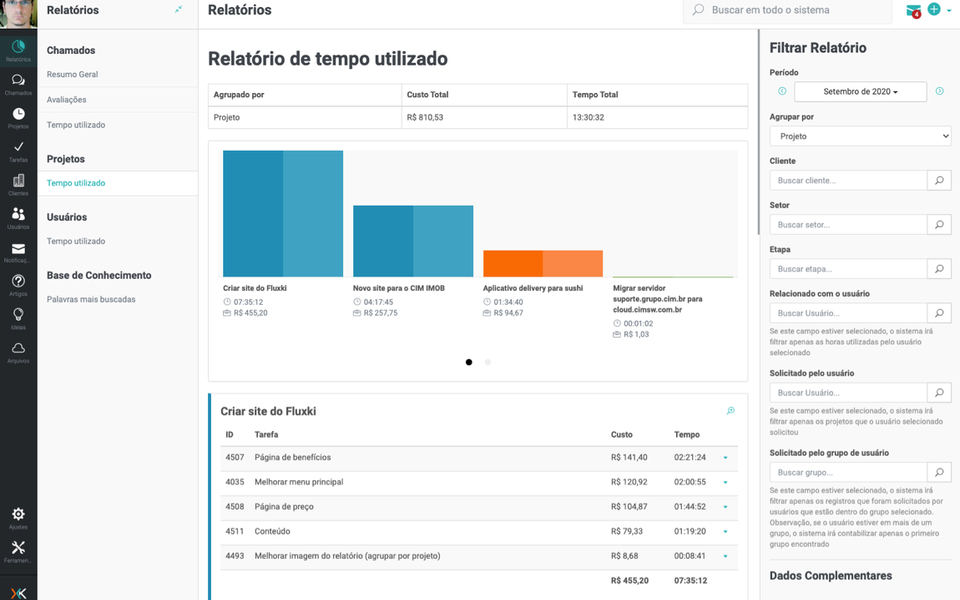Open the Notificações envelope icon
This screenshot has height=600, width=960.
pyautogui.click(x=18, y=252)
